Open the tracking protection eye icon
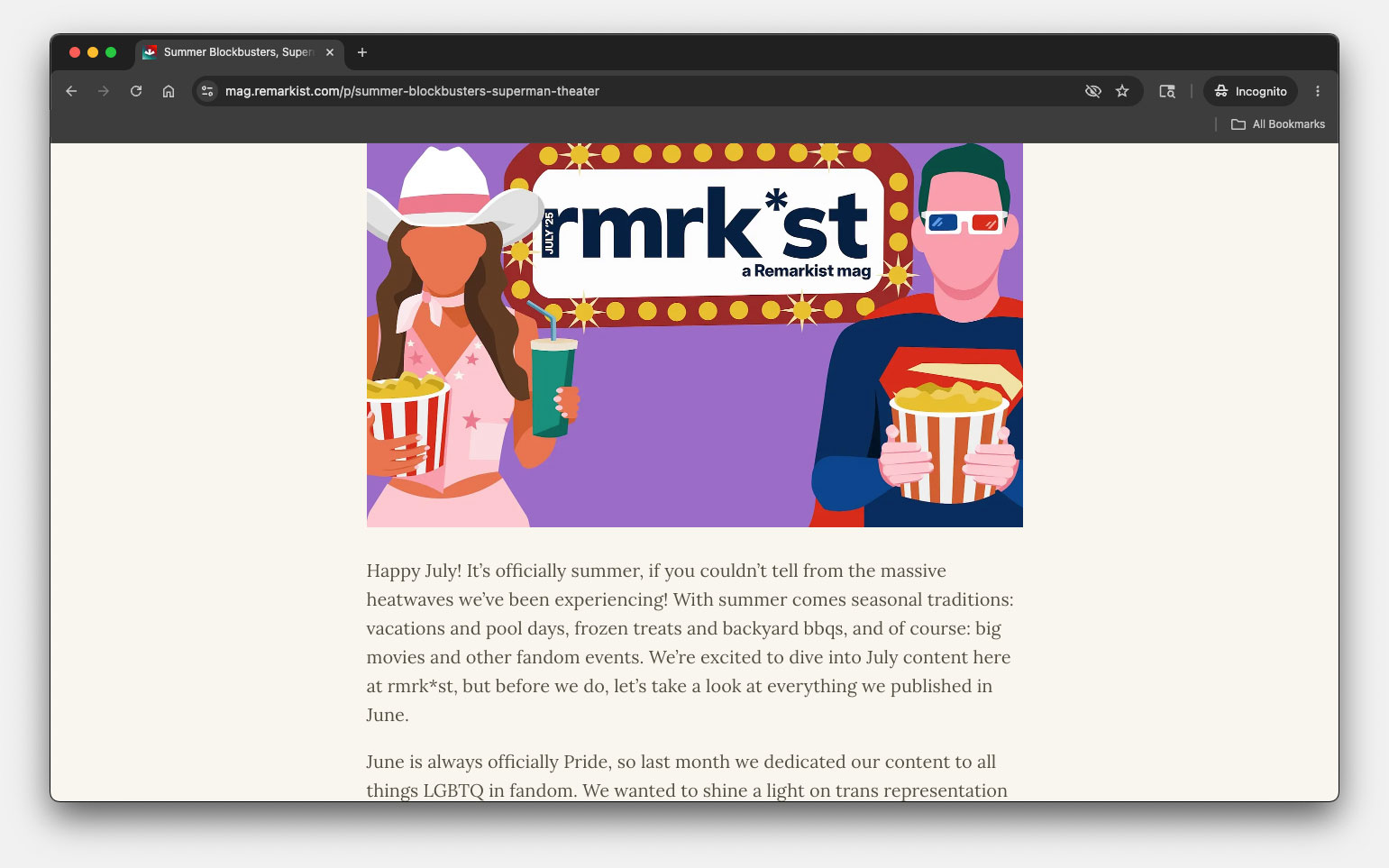1389x868 pixels. point(1093,91)
